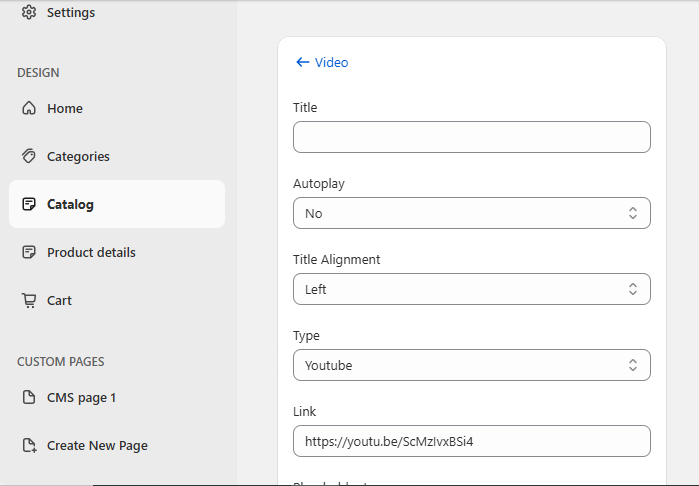Select the Catalog sidebar item
699x486 pixels.
(117, 204)
